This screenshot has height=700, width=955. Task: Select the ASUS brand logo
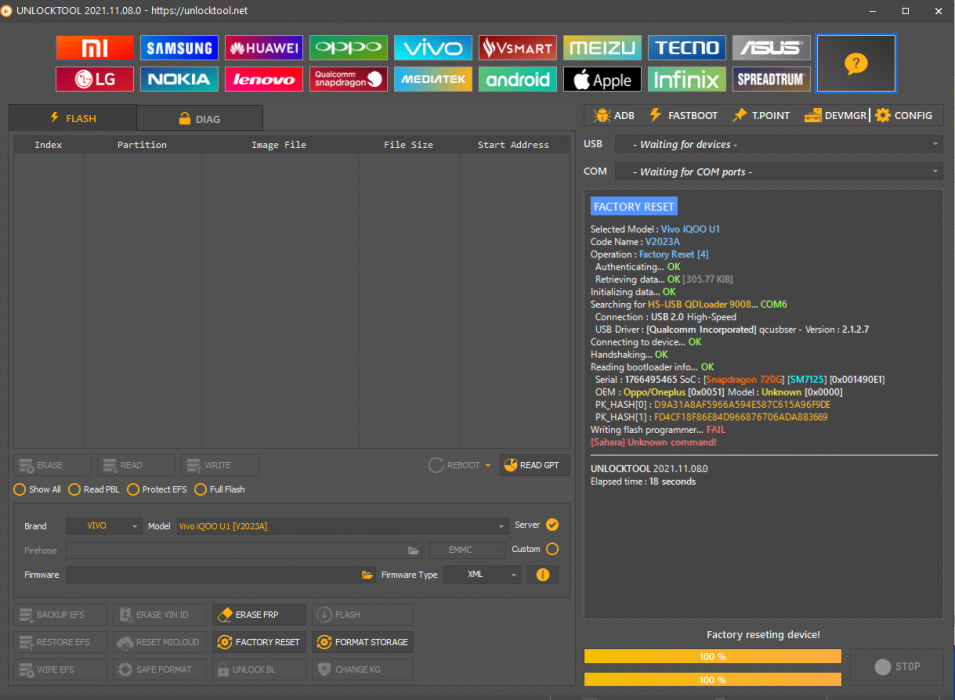(x=772, y=48)
